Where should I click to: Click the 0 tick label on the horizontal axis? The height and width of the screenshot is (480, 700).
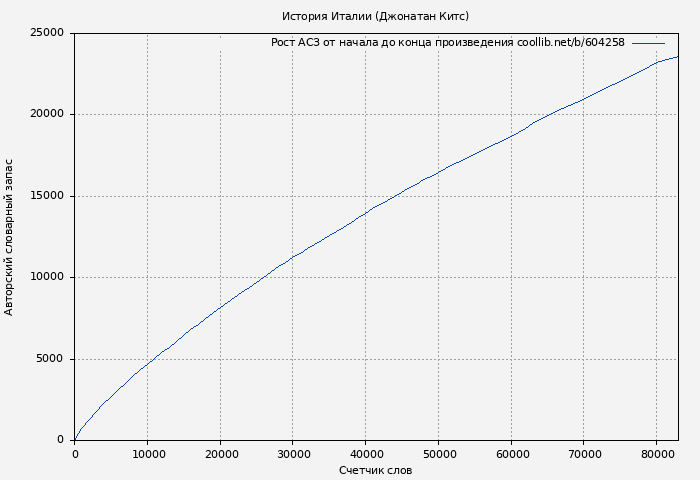point(75,453)
